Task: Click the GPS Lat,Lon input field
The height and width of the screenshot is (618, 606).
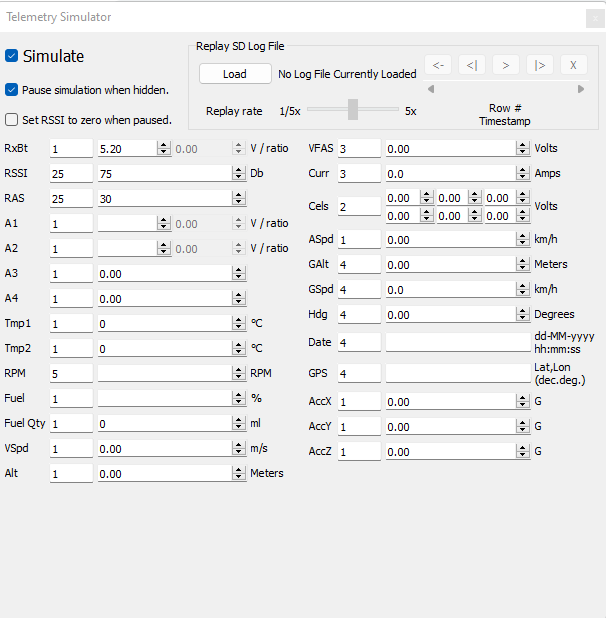Action: (458, 373)
